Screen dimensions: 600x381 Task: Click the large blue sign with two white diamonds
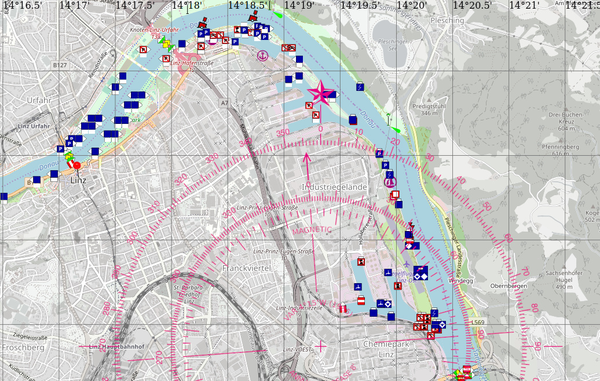(421, 273)
